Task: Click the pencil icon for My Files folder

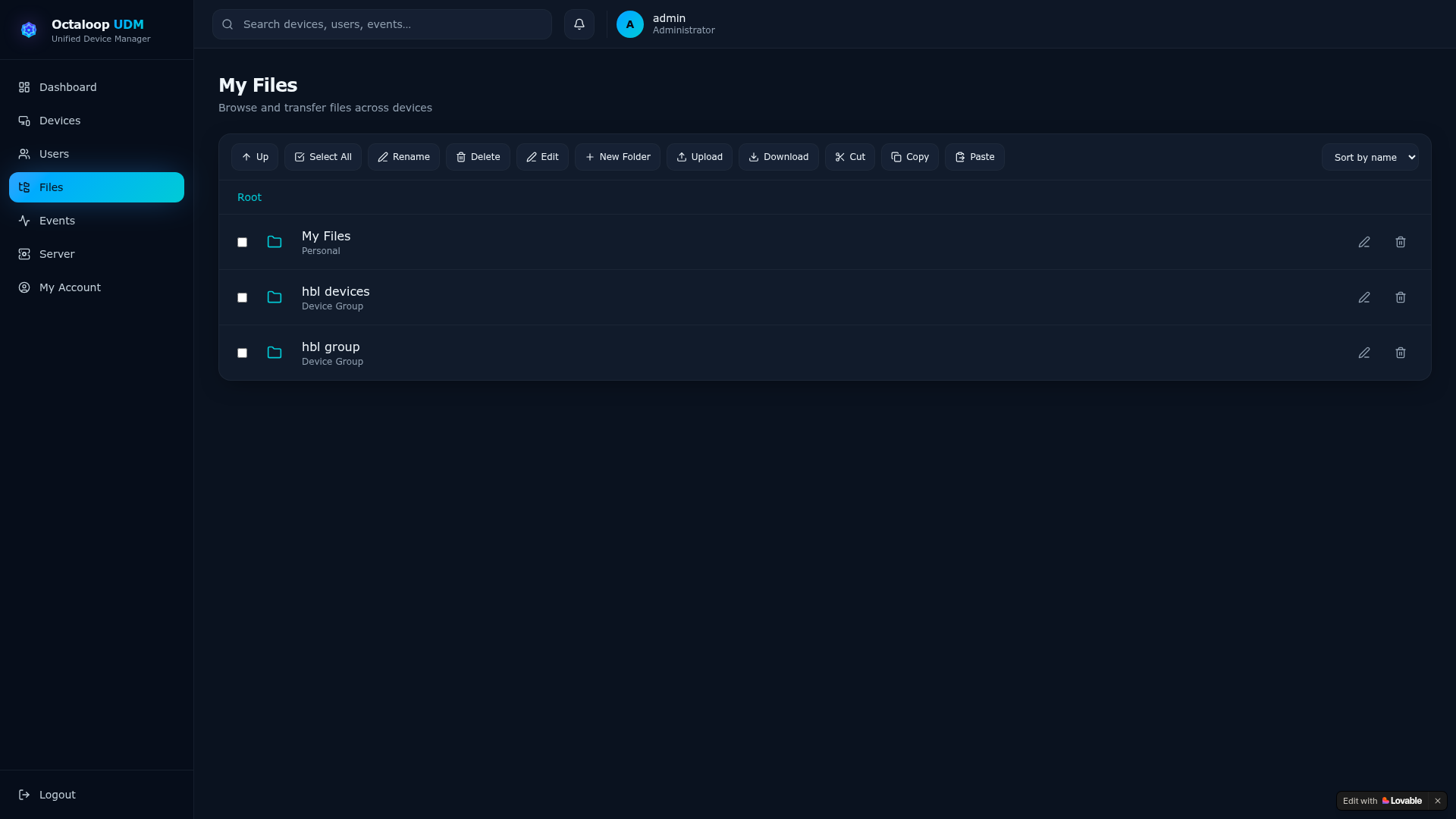Action: [1363, 242]
